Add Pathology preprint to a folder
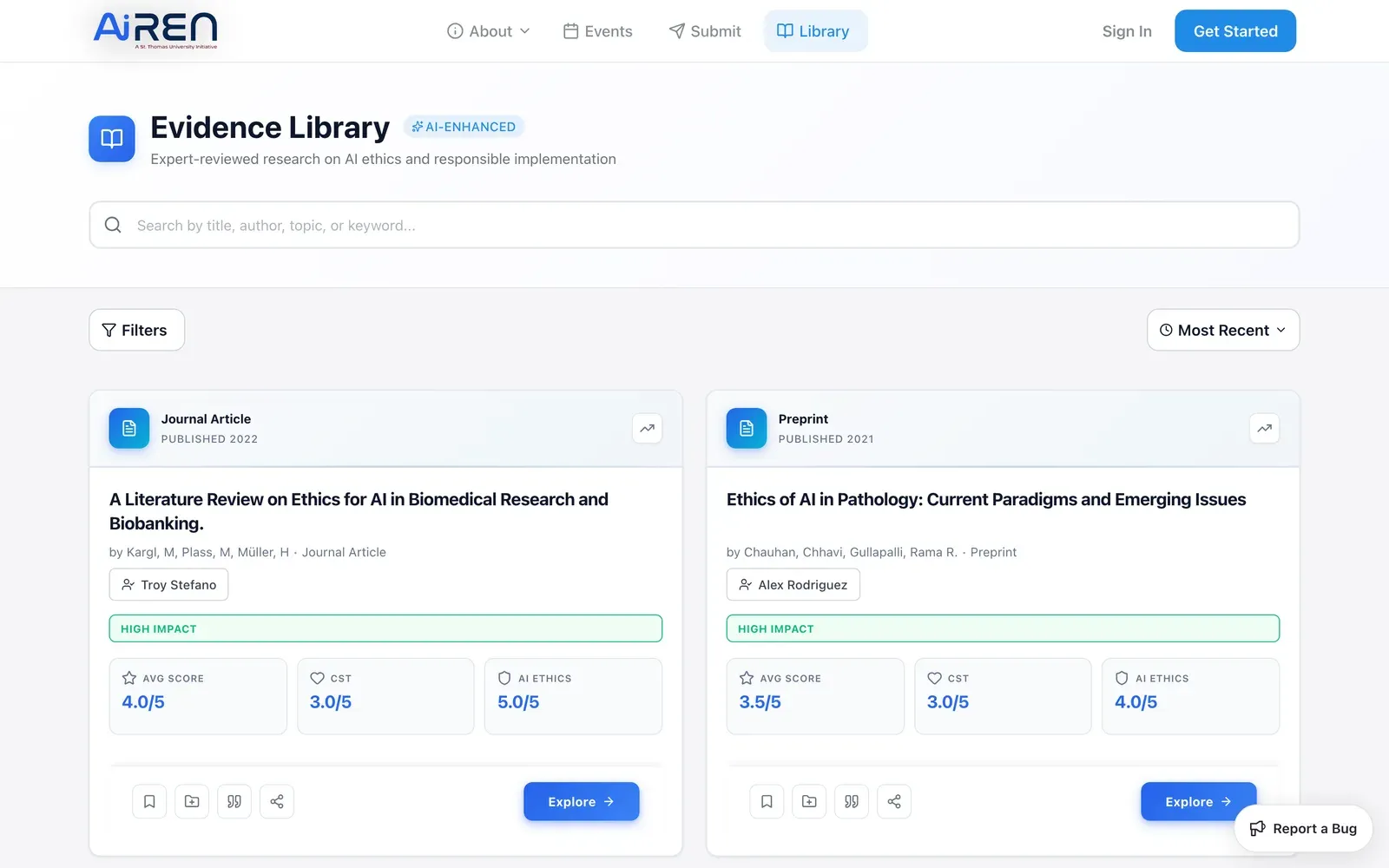Image resolution: width=1389 pixels, height=868 pixels. click(809, 801)
